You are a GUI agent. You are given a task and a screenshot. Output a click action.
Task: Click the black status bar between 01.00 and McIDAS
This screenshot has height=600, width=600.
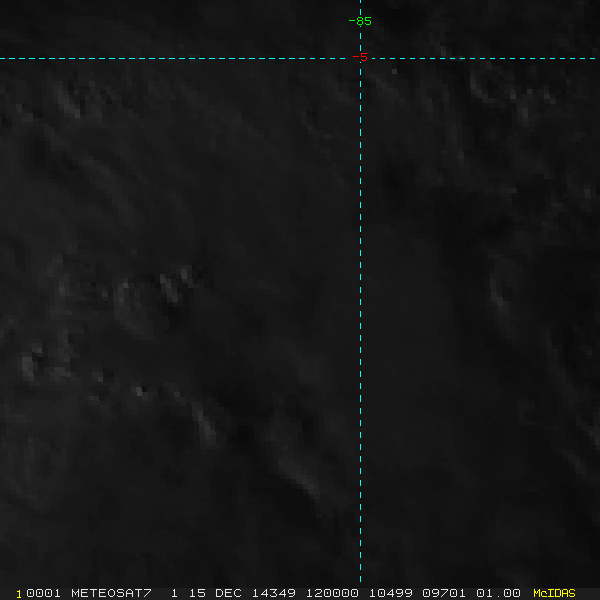(x=527, y=593)
